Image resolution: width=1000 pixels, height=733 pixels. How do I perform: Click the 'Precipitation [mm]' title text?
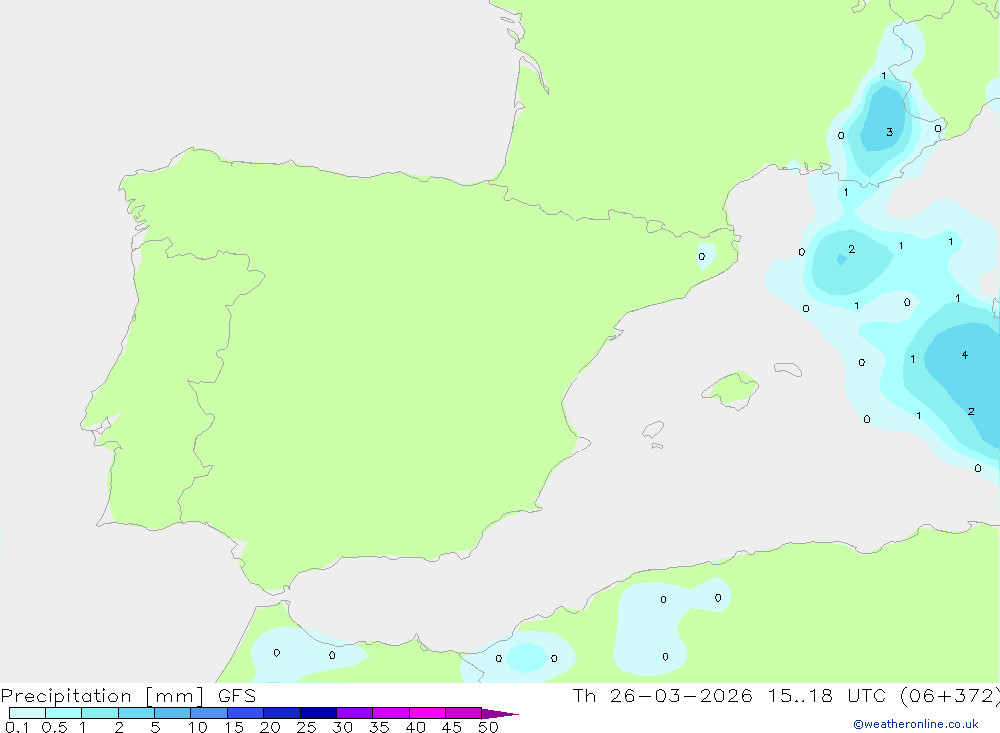(102, 696)
